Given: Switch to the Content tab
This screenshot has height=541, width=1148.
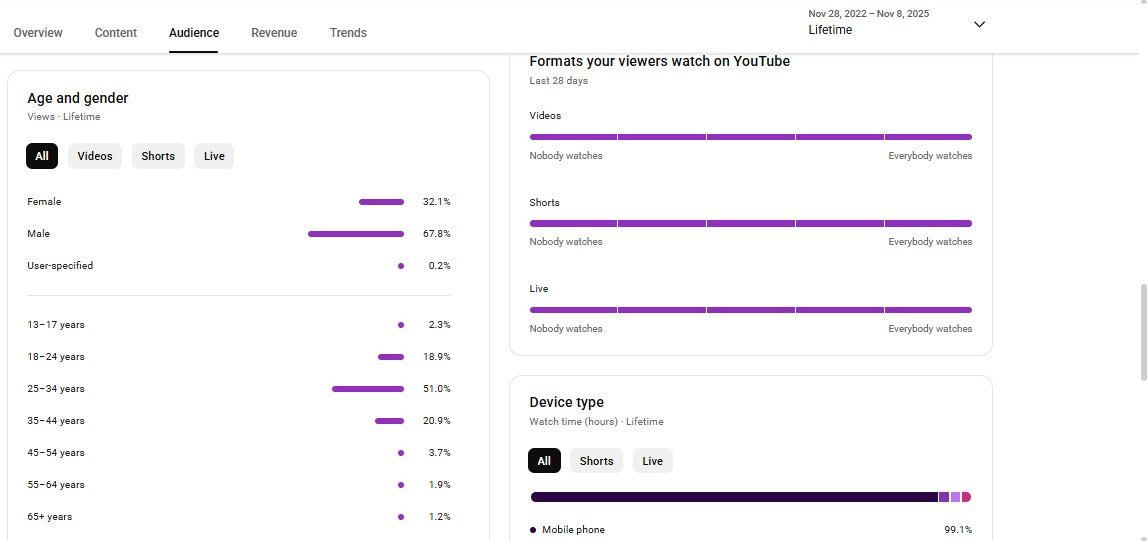Looking at the screenshot, I should tap(116, 33).
